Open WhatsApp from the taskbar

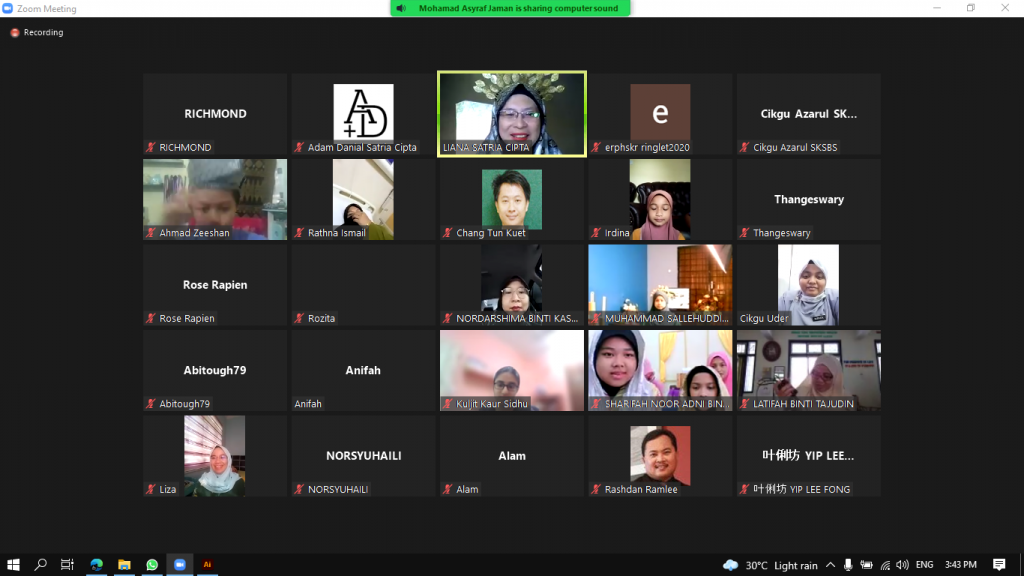click(151, 565)
